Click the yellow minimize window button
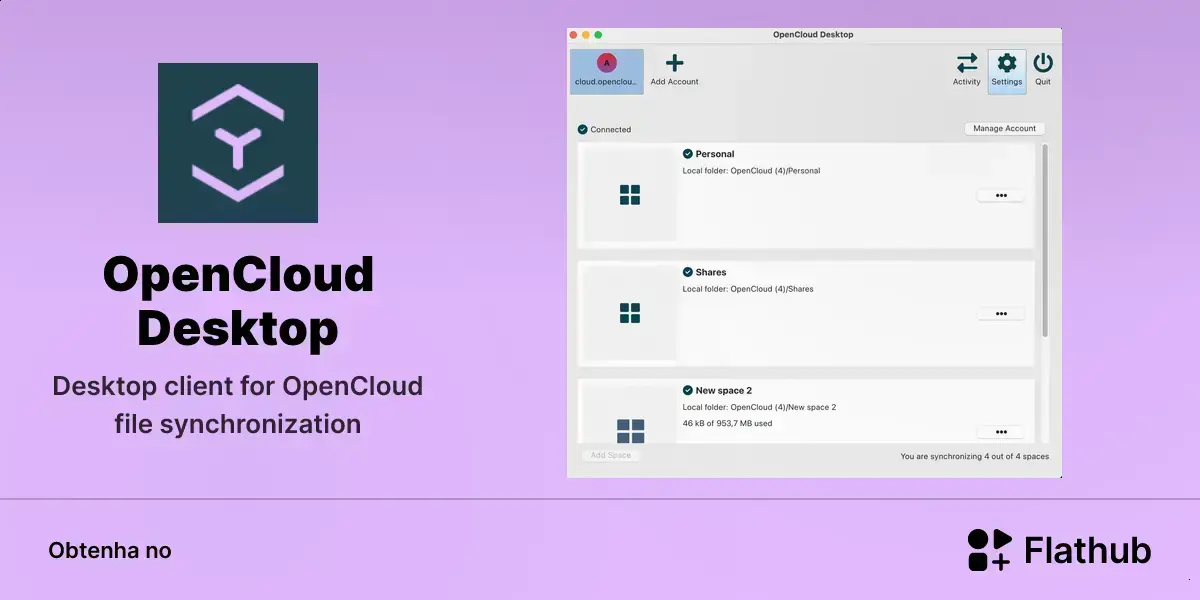 click(x=586, y=35)
